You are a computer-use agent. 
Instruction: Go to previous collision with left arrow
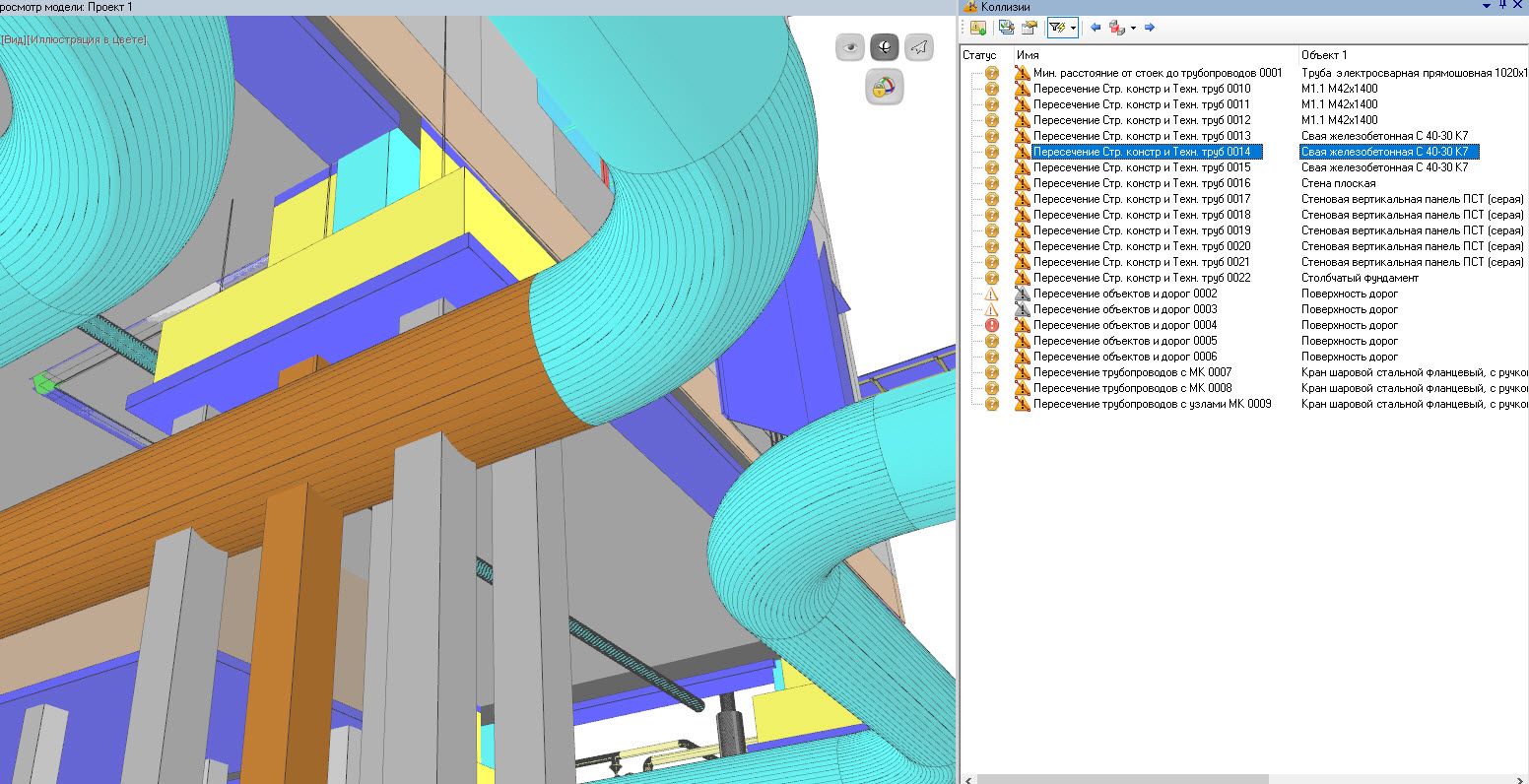tap(1095, 28)
